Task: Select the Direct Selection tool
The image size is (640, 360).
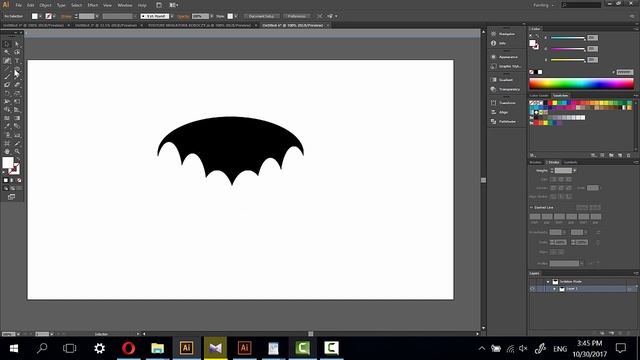Action: pyautogui.click(x=17, y=44)
